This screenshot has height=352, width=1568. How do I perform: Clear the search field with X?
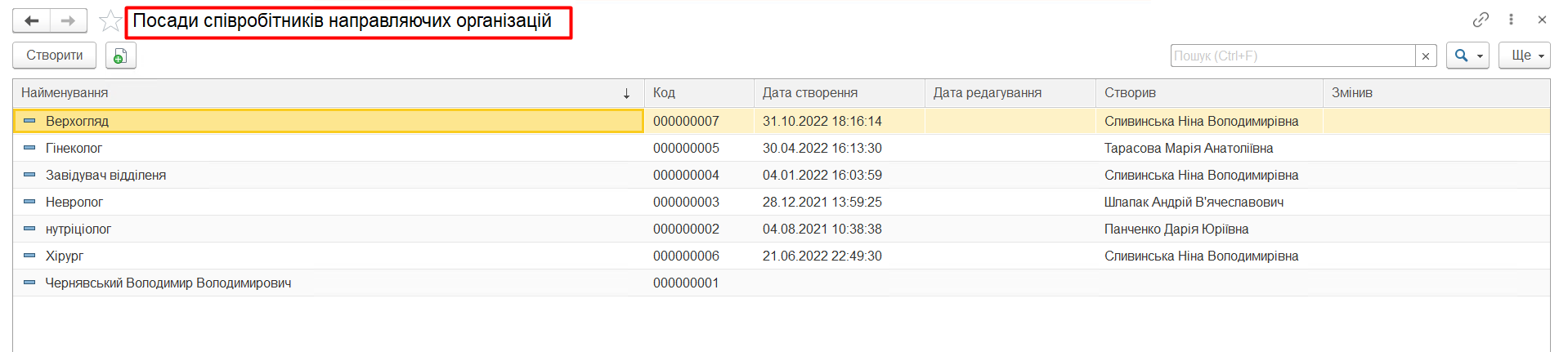[x=1426, y=56]
